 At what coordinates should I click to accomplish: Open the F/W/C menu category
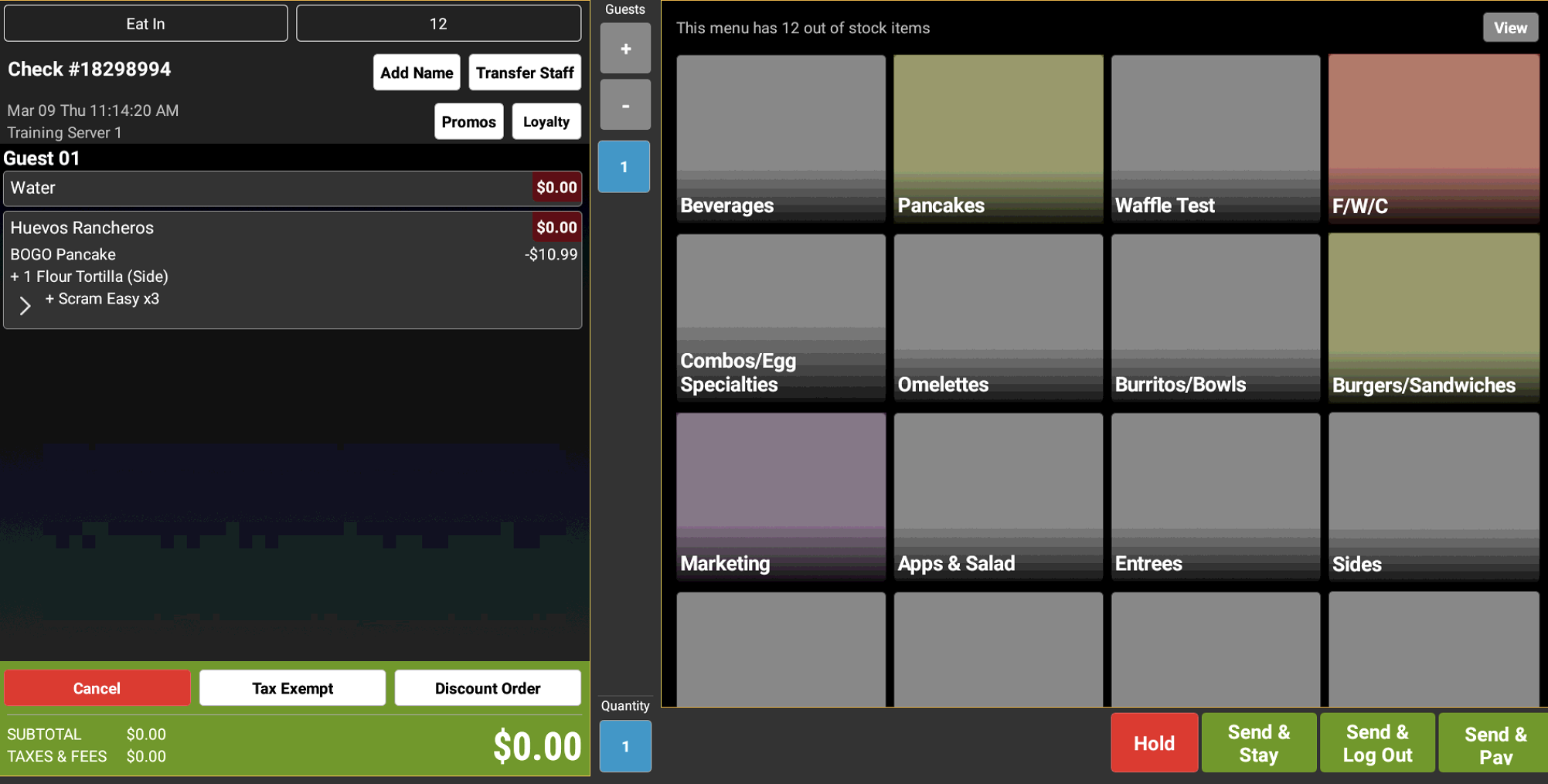point(1434,138)
